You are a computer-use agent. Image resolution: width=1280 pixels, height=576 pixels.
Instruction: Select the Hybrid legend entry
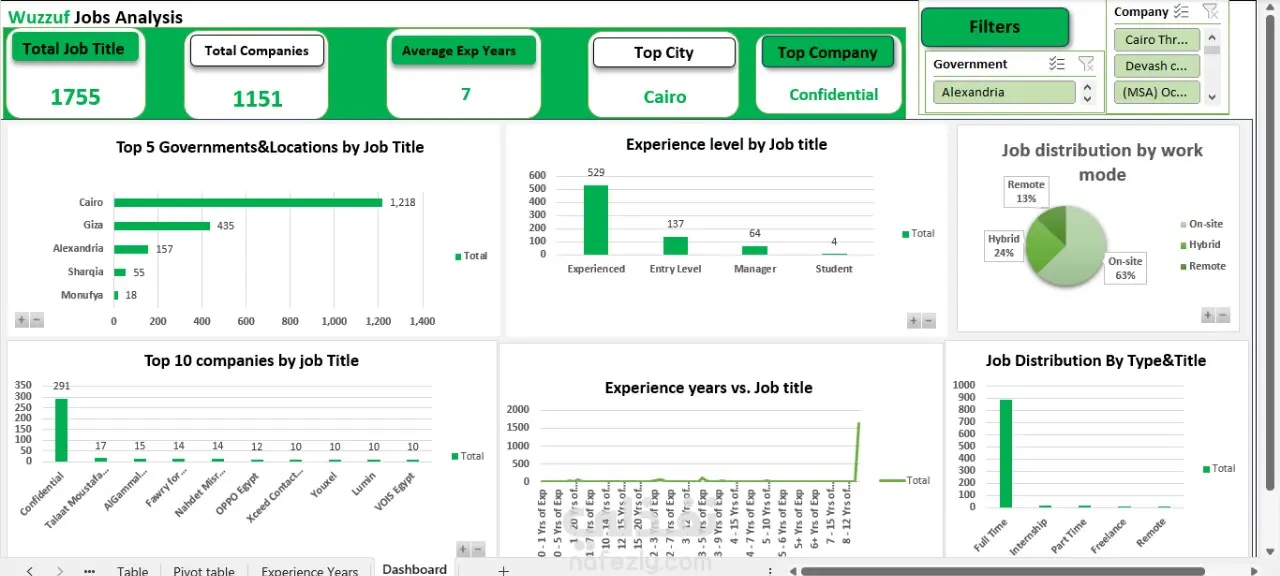1199,244
